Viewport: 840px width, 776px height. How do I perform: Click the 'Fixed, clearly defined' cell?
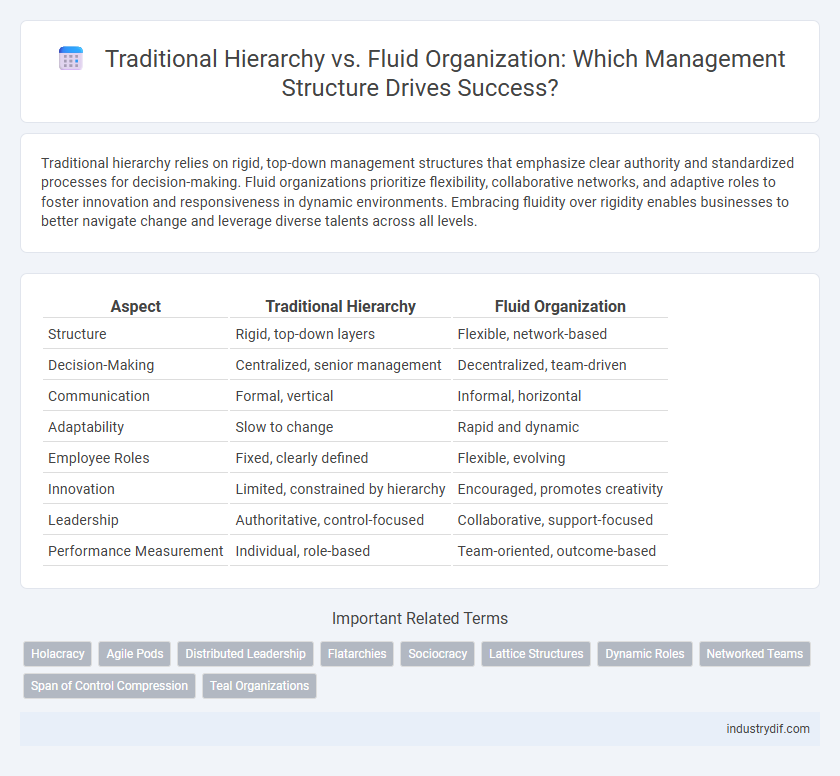tap(341, 458)
